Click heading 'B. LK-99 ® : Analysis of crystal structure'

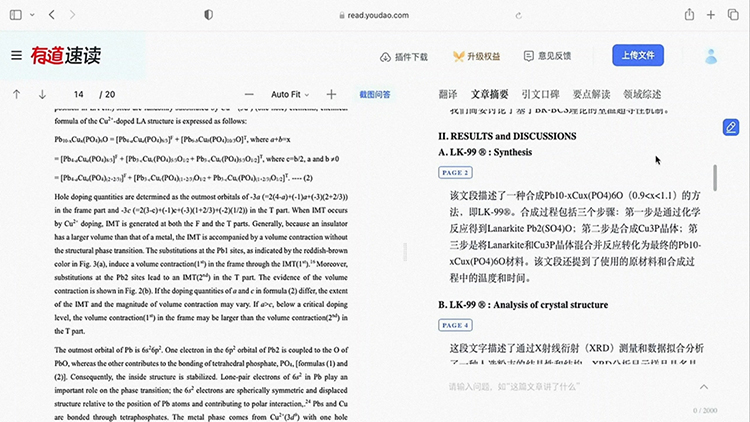pyautogui.click(x=523, y=305)
